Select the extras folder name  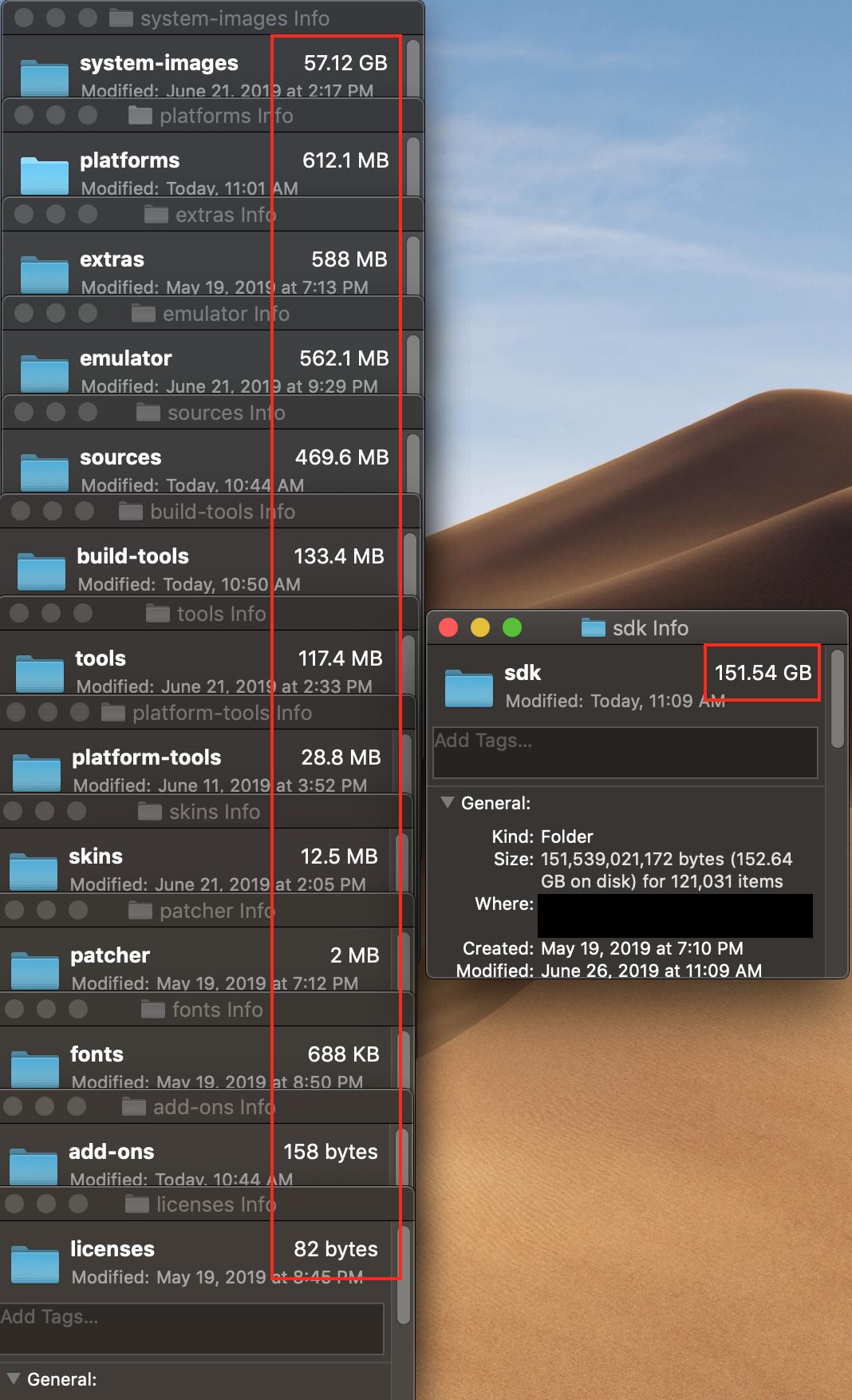(x=112, y=259)
